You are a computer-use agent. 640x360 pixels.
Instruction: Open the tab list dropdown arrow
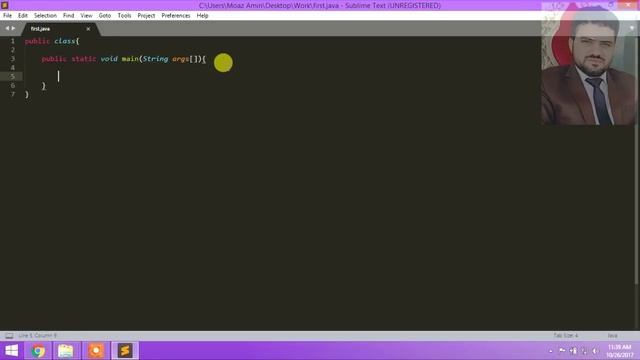[631, 28]
